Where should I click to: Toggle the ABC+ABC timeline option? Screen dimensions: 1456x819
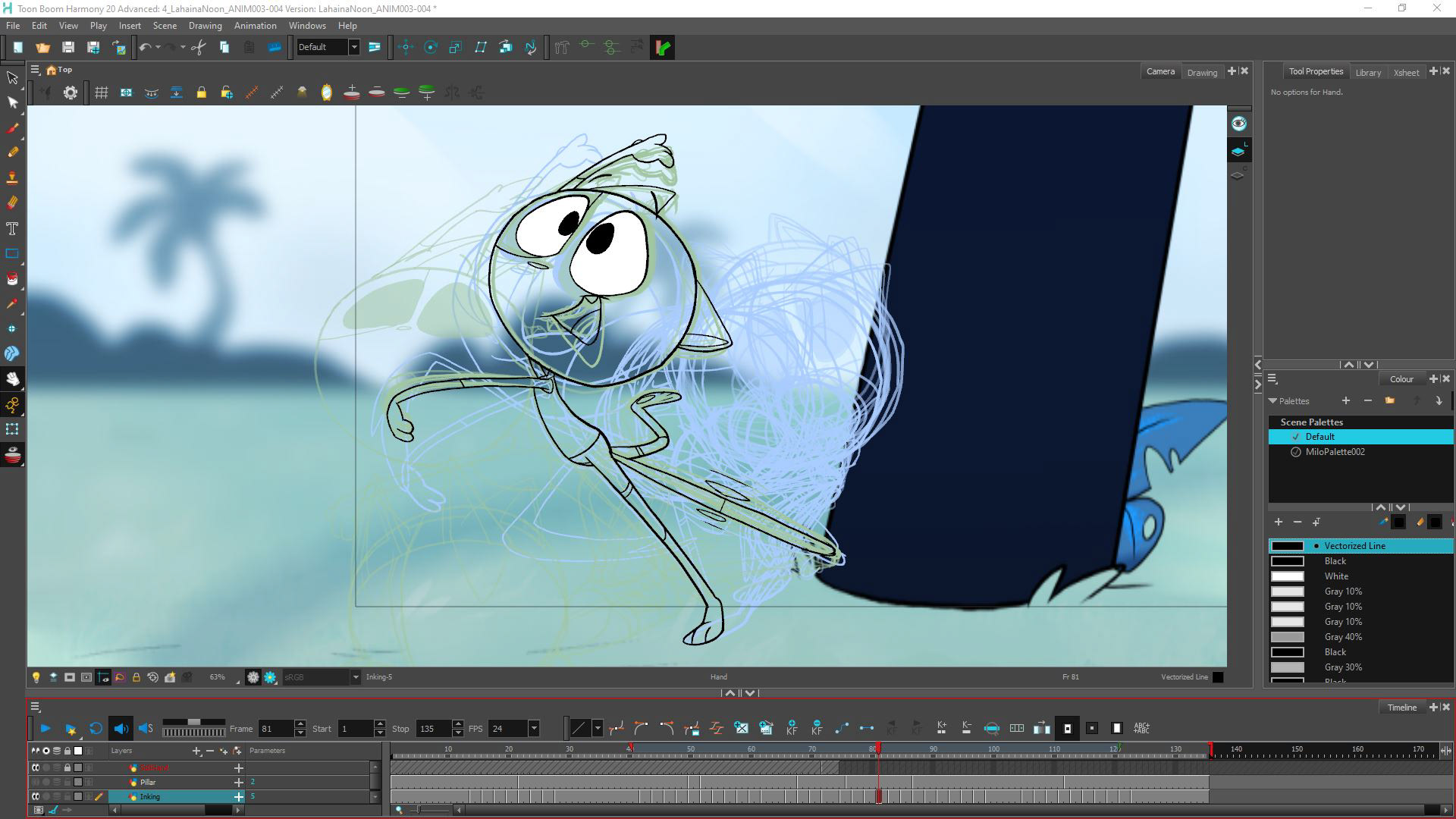(1141, 728)
